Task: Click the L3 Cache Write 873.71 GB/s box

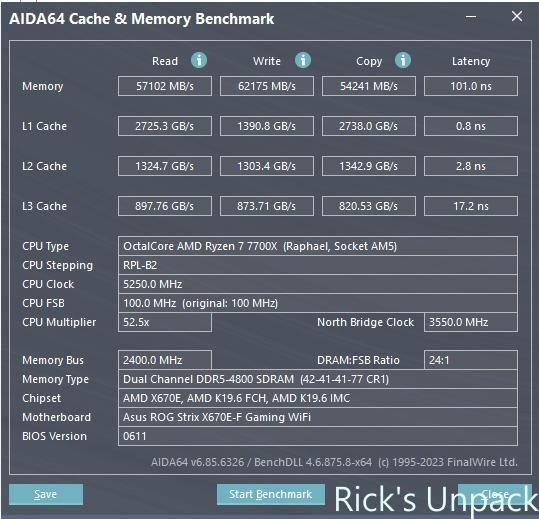Action: pos(267,206)
